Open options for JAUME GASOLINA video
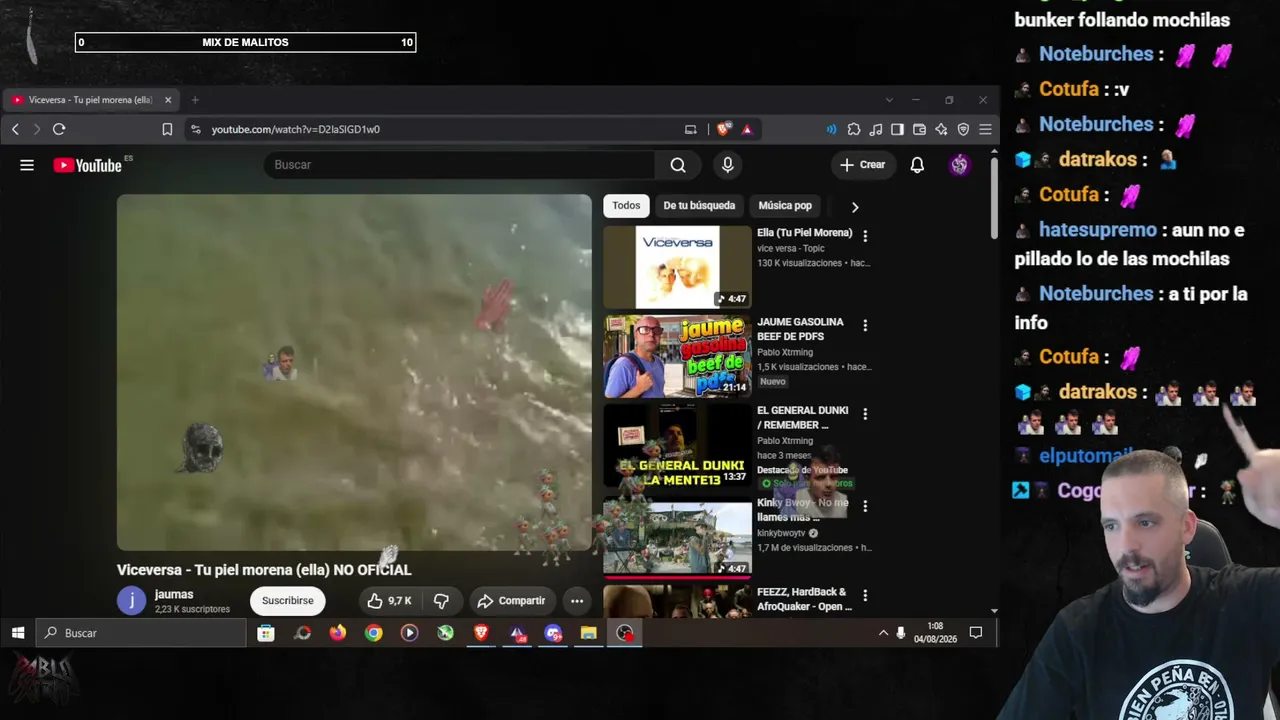The height and width of the screenshot is (720, 1280). point(865,325)
